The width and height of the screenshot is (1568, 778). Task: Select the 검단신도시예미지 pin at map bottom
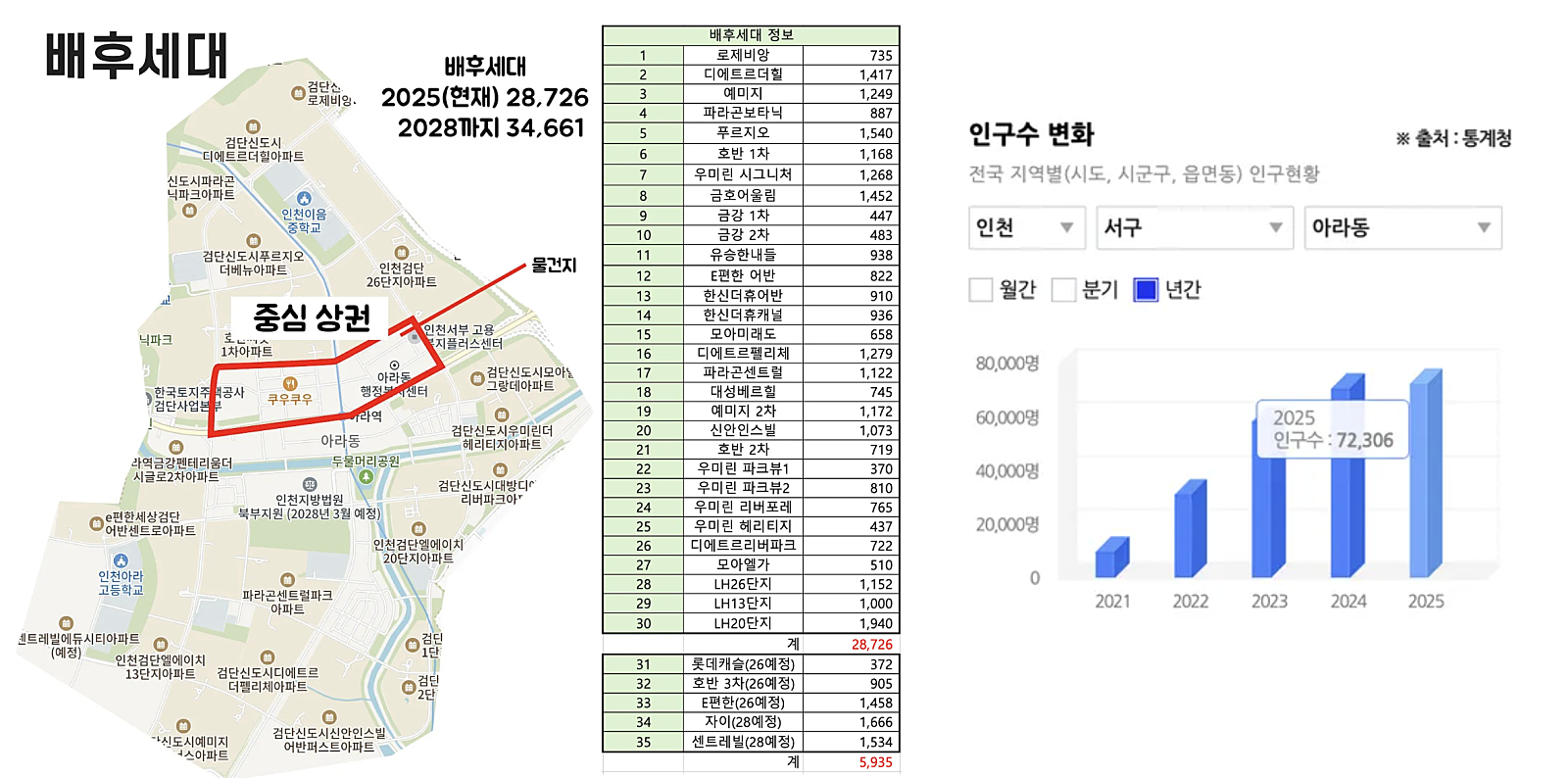tap(182, 727)
